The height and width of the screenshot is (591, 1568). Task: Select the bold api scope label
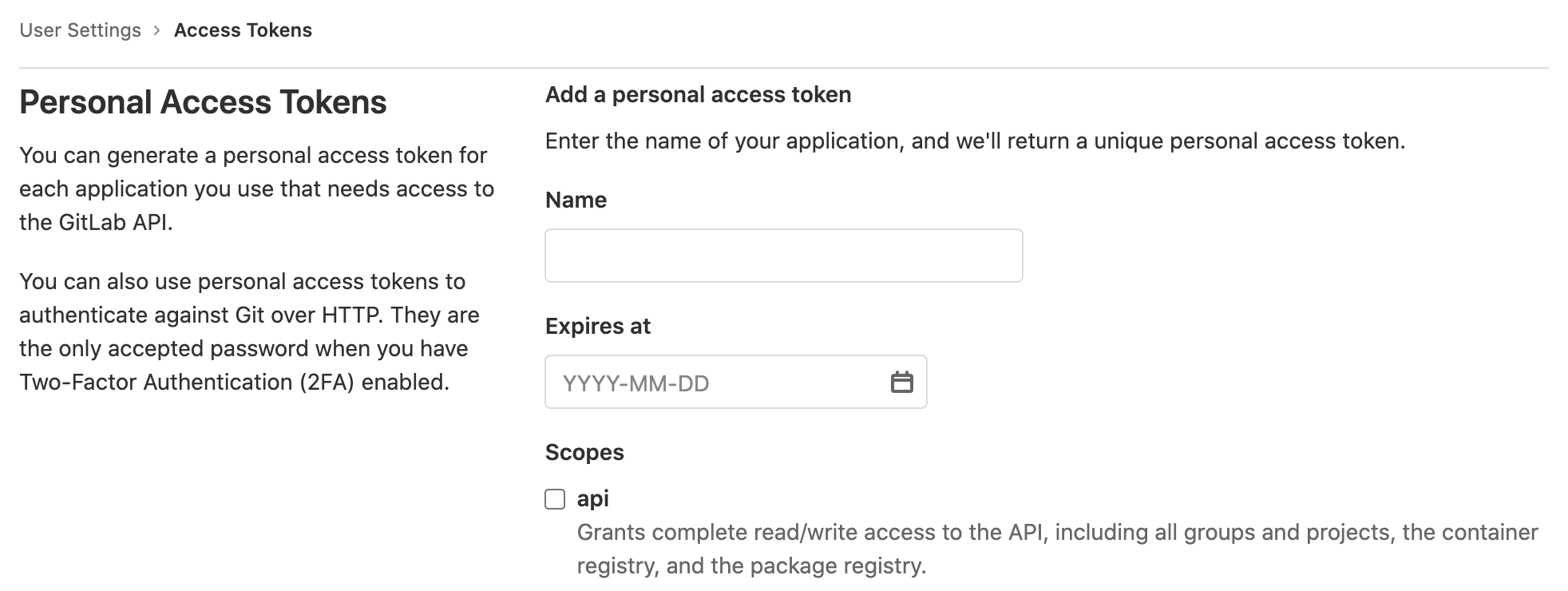593,499
